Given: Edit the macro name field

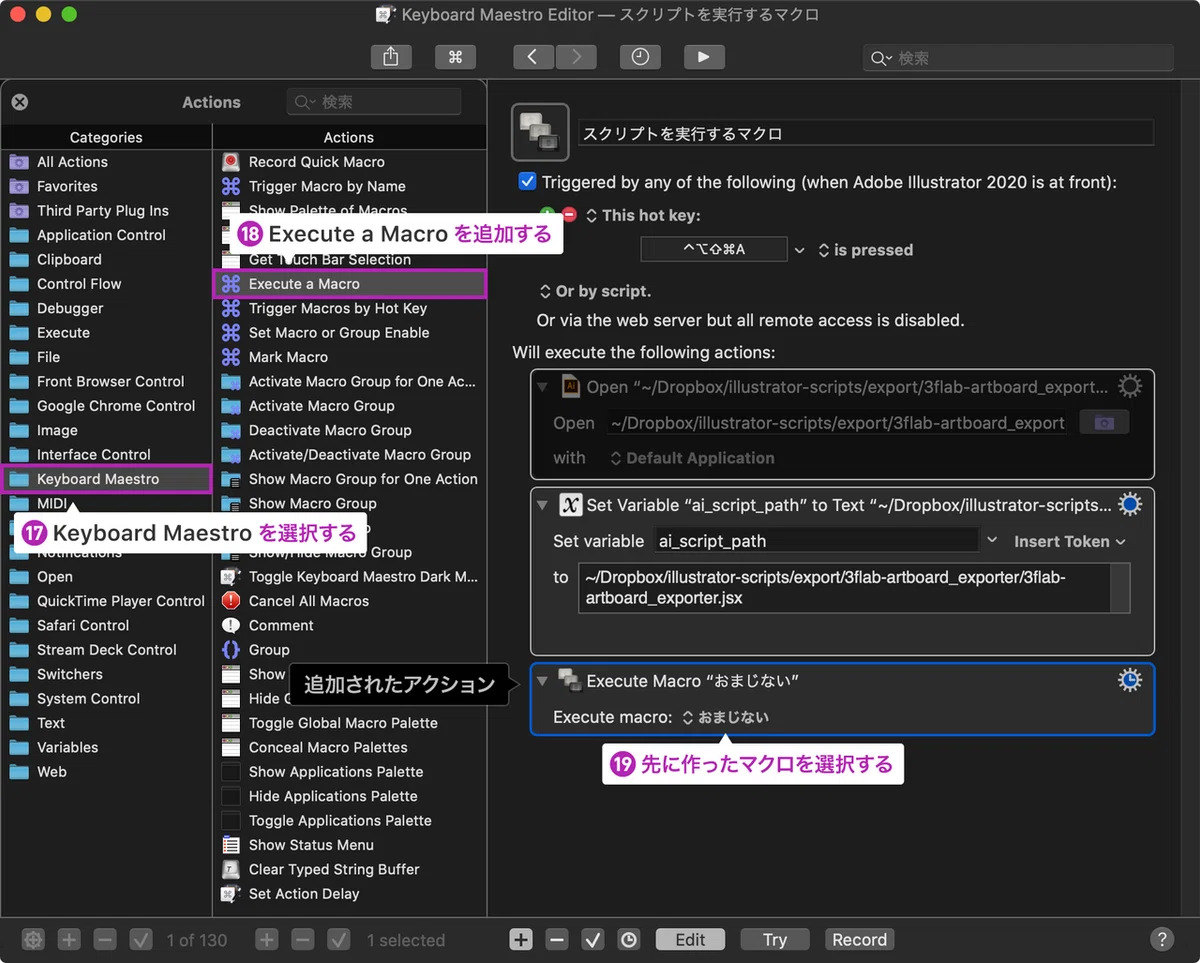Looking at the screenshot, I should click(x=866, y=133).
